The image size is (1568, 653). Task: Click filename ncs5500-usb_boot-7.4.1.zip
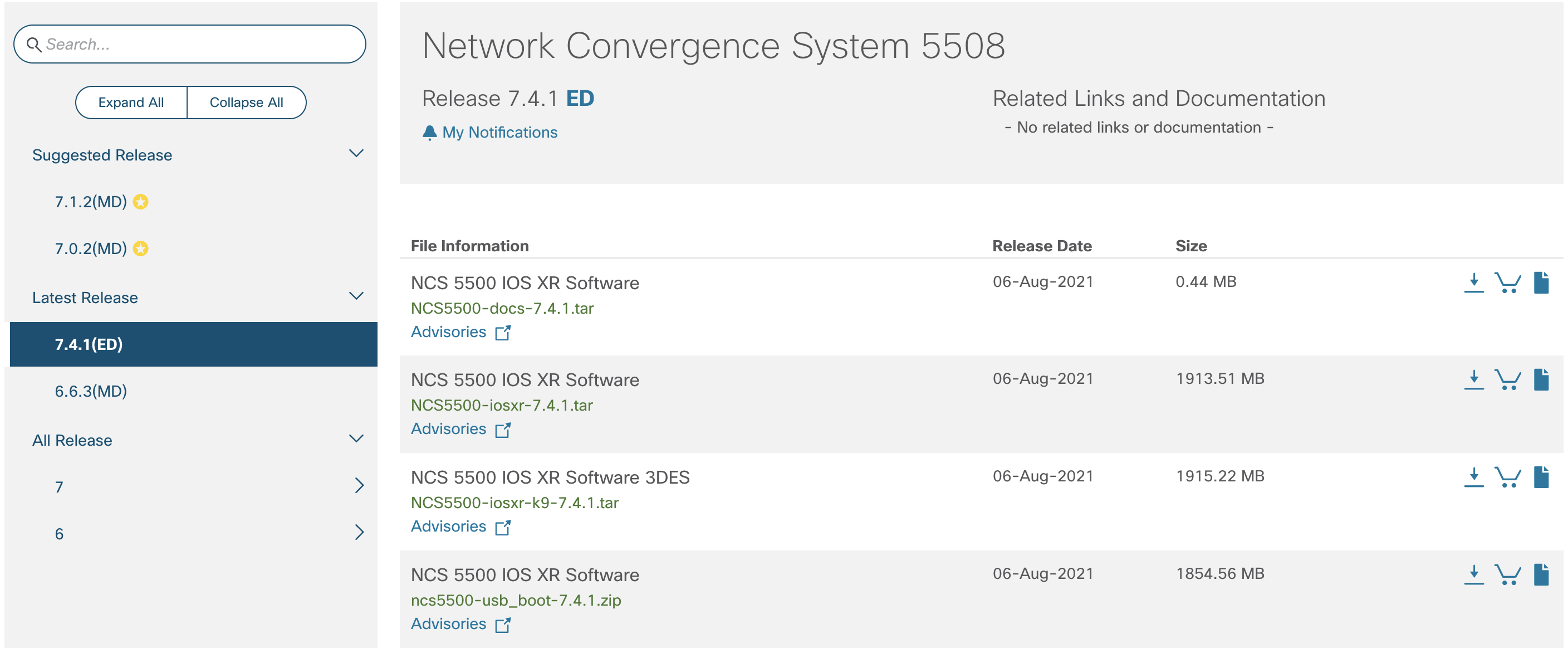coord(516,600)
